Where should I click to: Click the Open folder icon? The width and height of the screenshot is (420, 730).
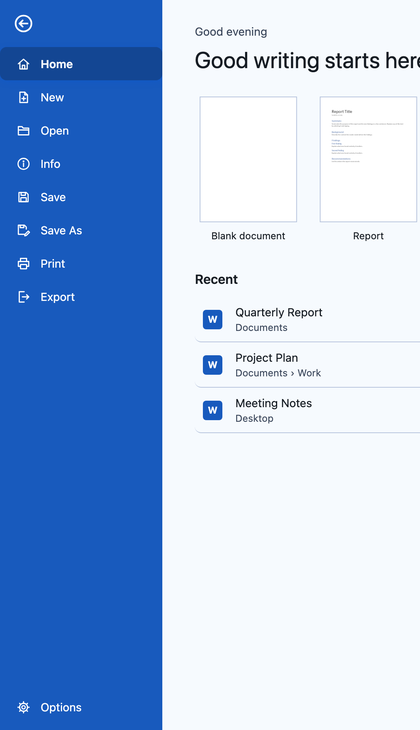(23, 131)
